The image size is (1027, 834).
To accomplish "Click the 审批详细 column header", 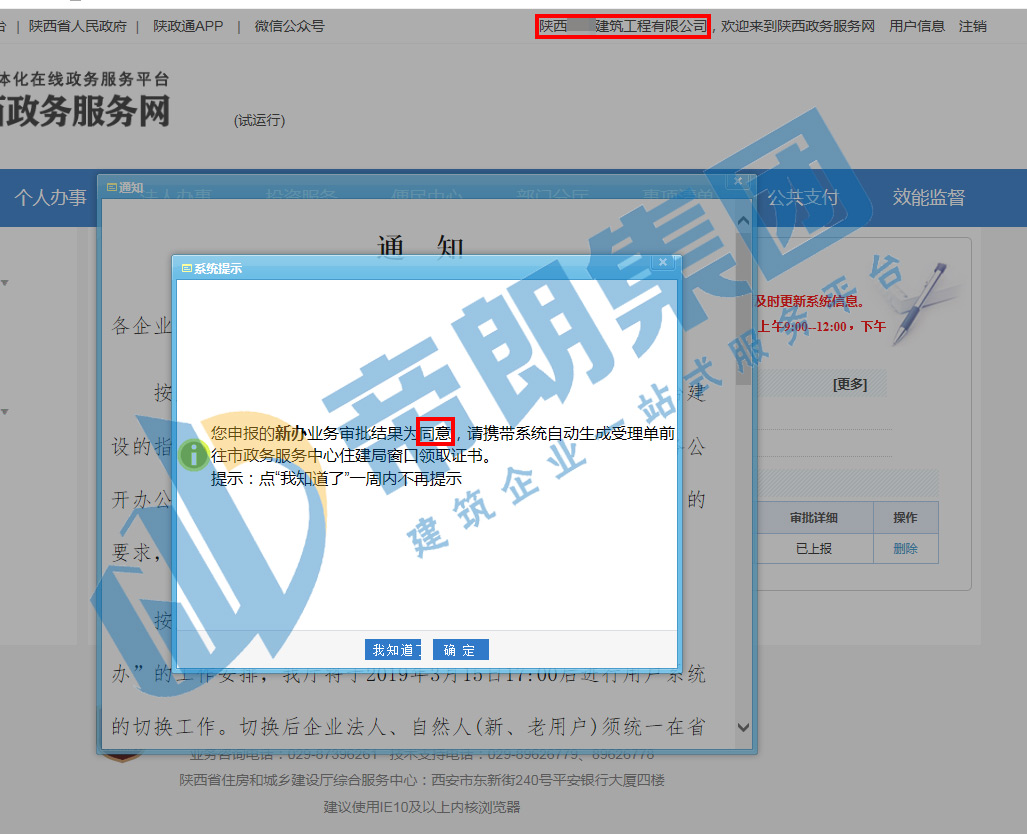I will pyautogui.click(x=814, y=518).
